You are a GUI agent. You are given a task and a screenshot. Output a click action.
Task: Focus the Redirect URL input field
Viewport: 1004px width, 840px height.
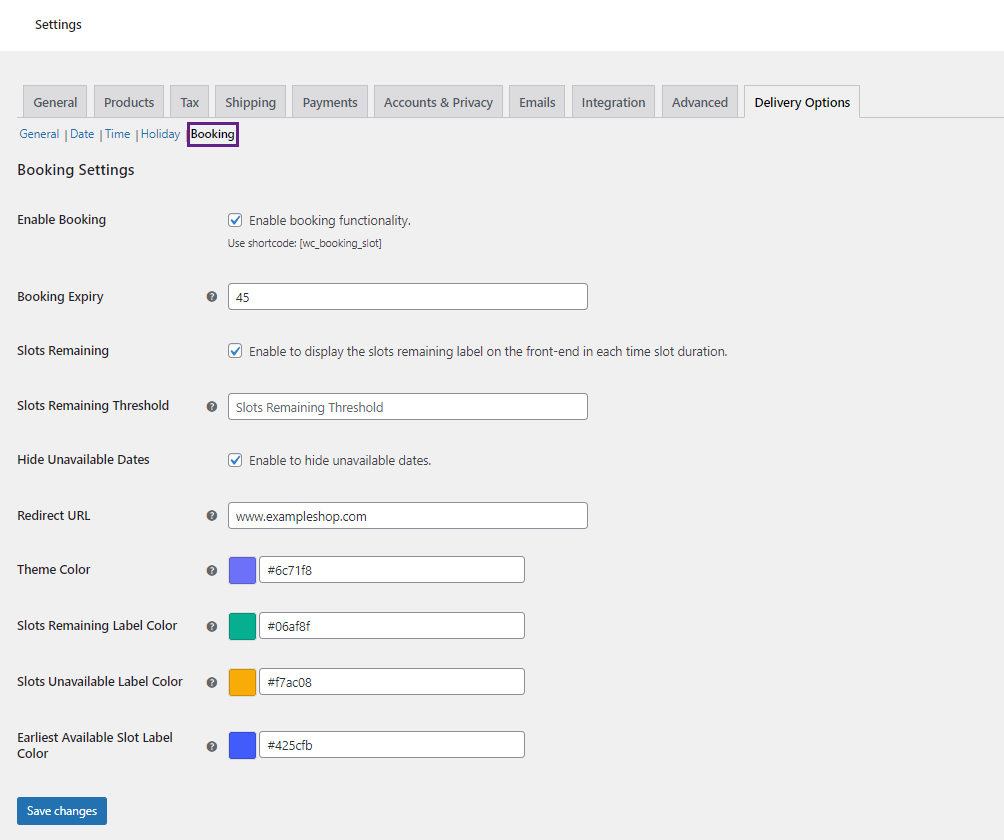408,515
